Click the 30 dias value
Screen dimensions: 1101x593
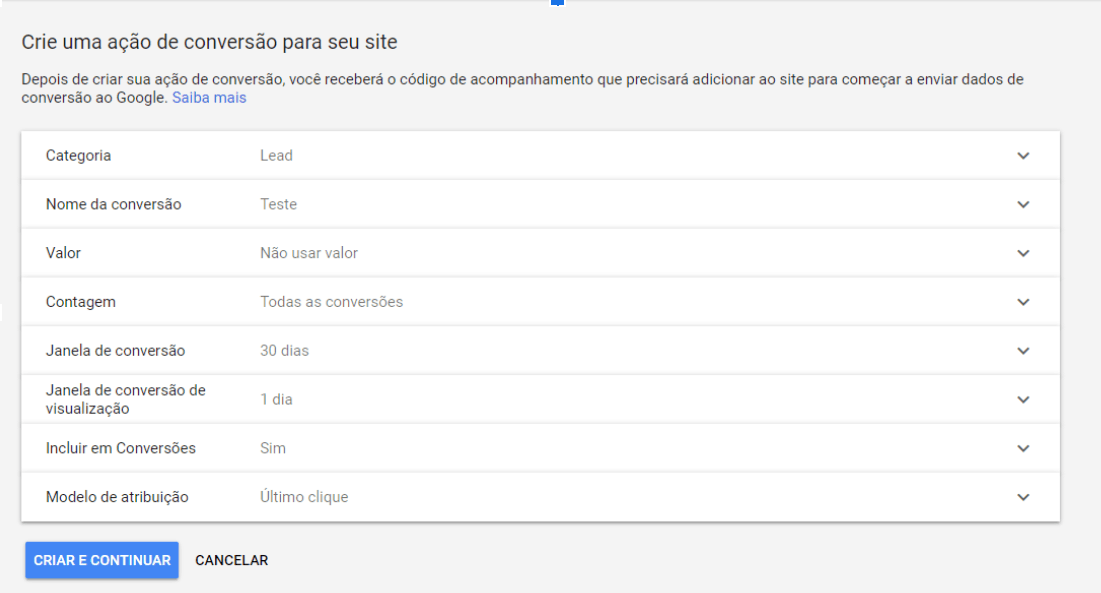coord(284,350)
